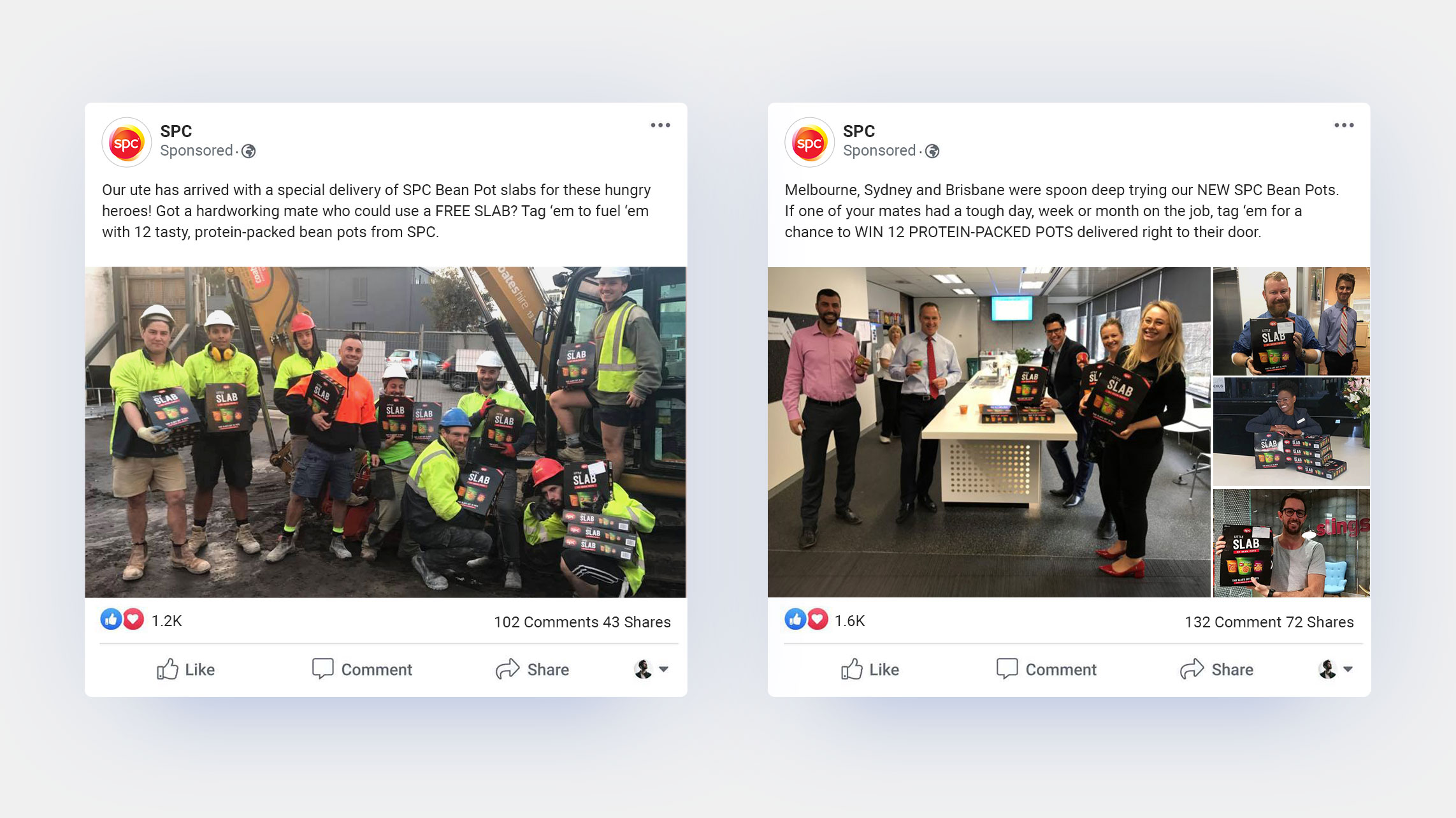Click the thumbs-up reaction icon on the 1.6K post

[x=795, y=619]
